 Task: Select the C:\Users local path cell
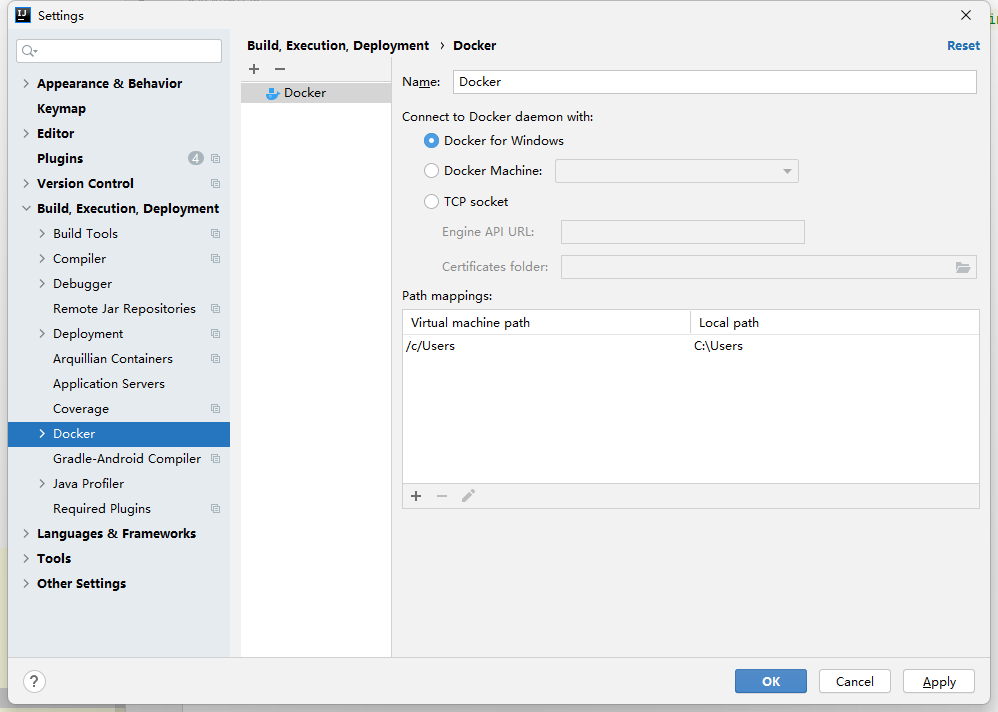point(835,346)
